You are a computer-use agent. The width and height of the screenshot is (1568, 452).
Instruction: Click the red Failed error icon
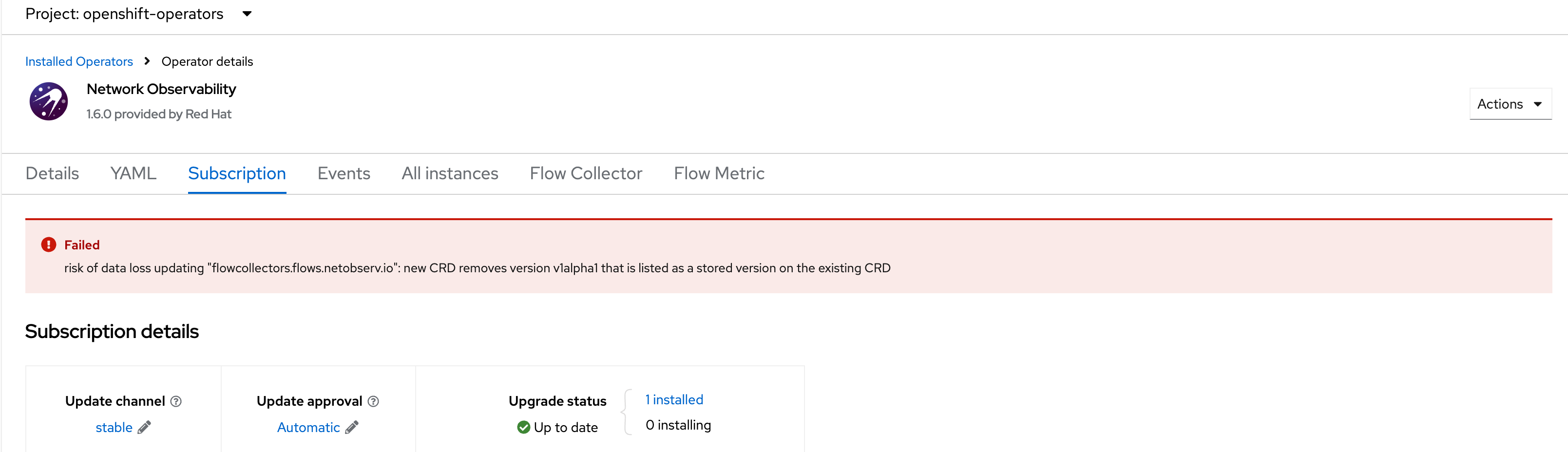coord(49,245)
